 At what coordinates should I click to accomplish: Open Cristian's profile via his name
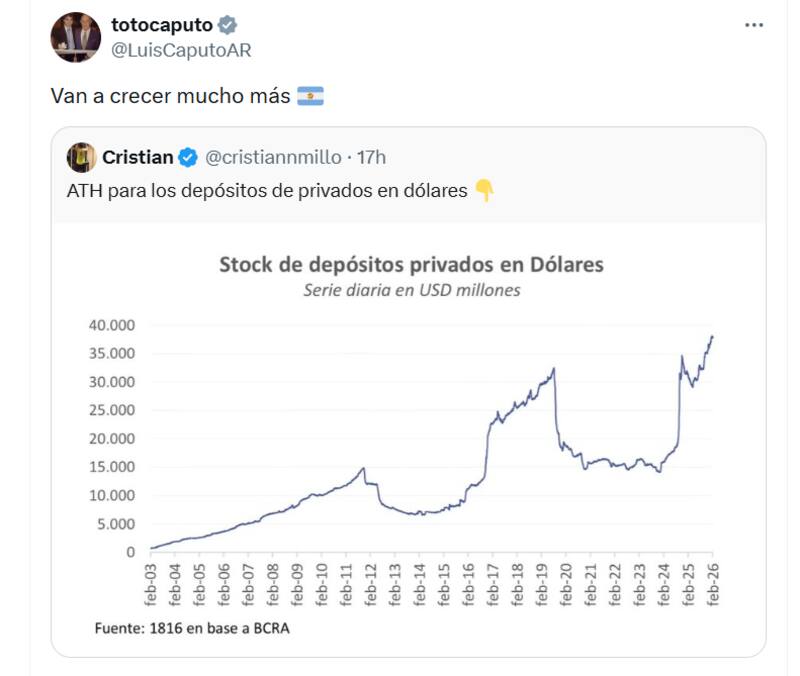[137, 157]
